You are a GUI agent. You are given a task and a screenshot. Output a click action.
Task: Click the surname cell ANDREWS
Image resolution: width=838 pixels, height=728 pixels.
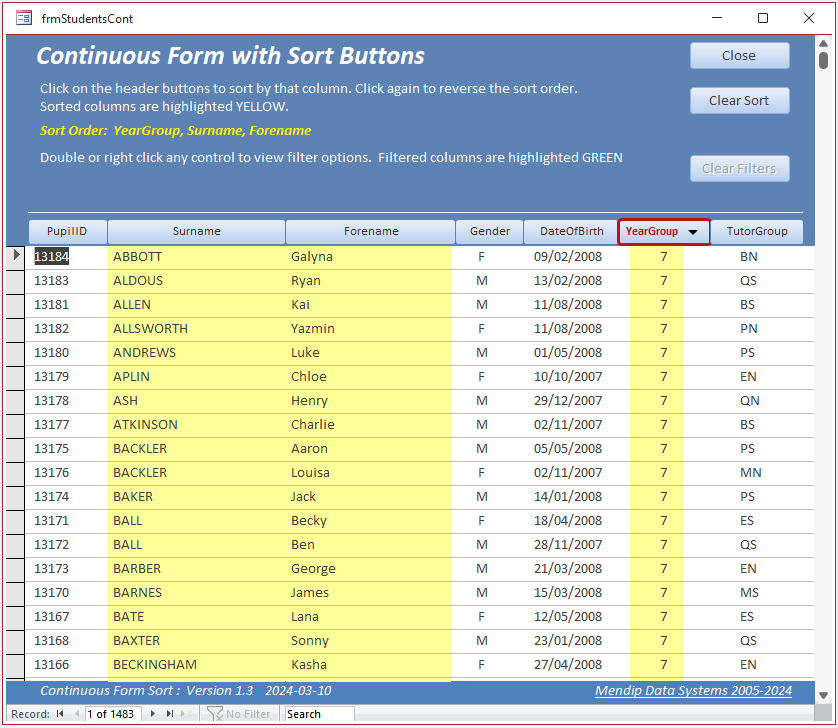[x=196, y=353]
